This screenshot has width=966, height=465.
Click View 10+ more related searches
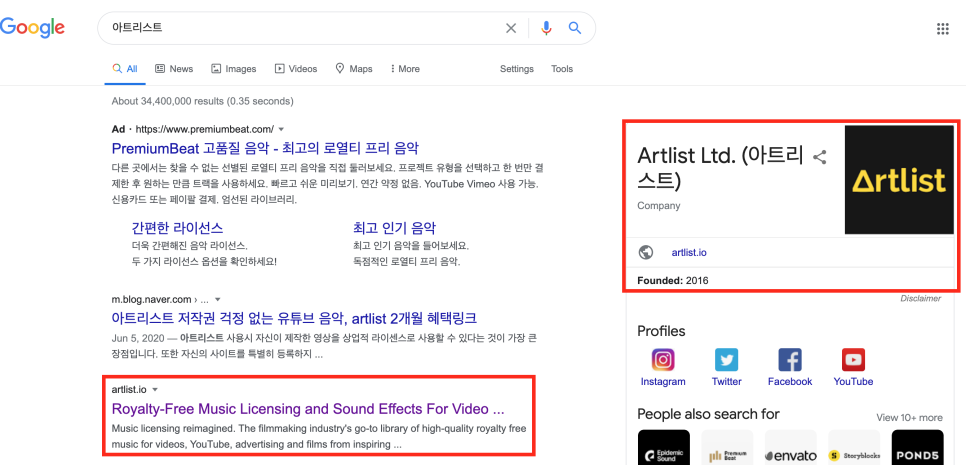(x=909, y=418)
